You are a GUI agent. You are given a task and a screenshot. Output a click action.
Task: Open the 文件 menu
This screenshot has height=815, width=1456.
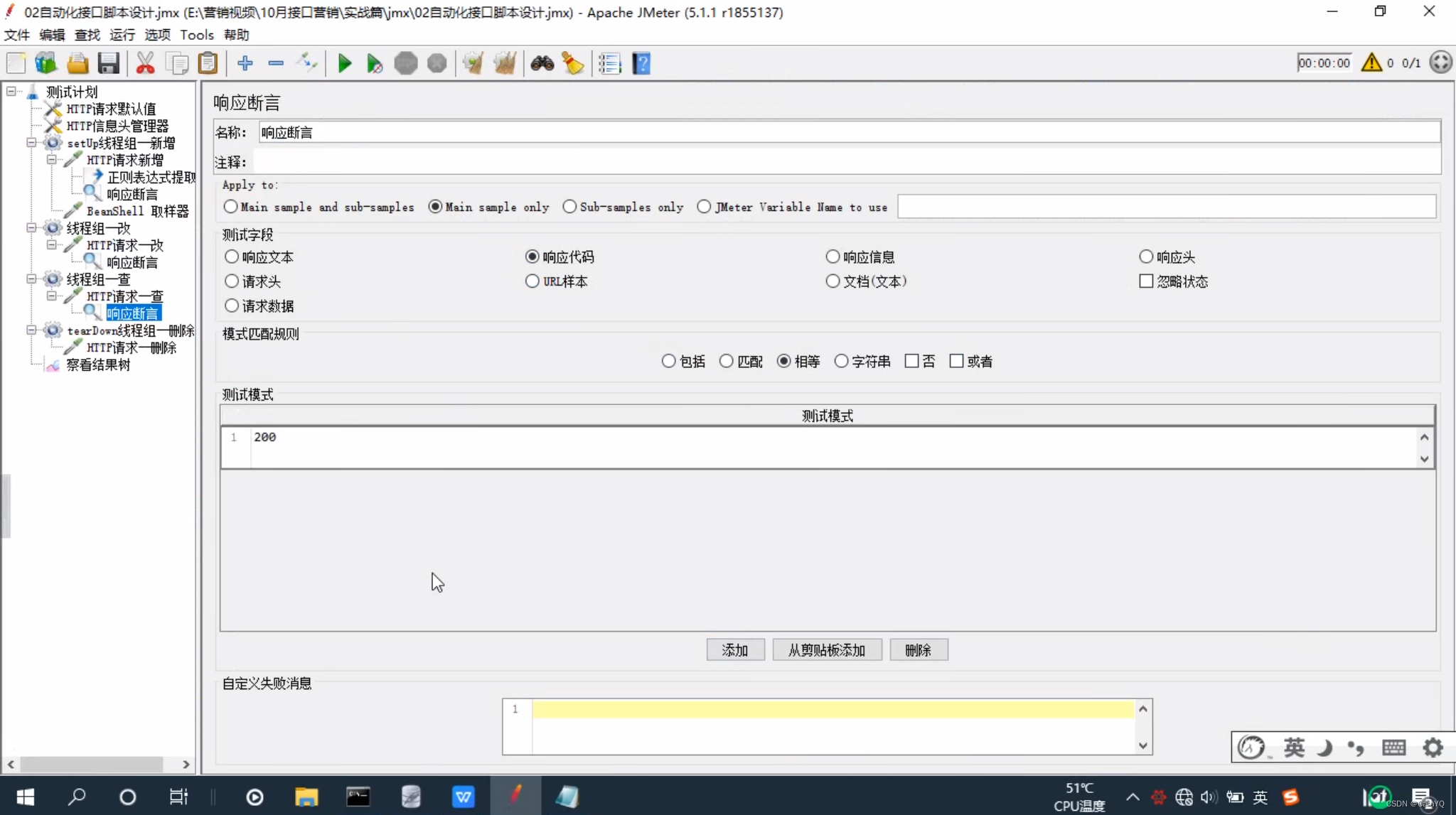coord(17,35)
